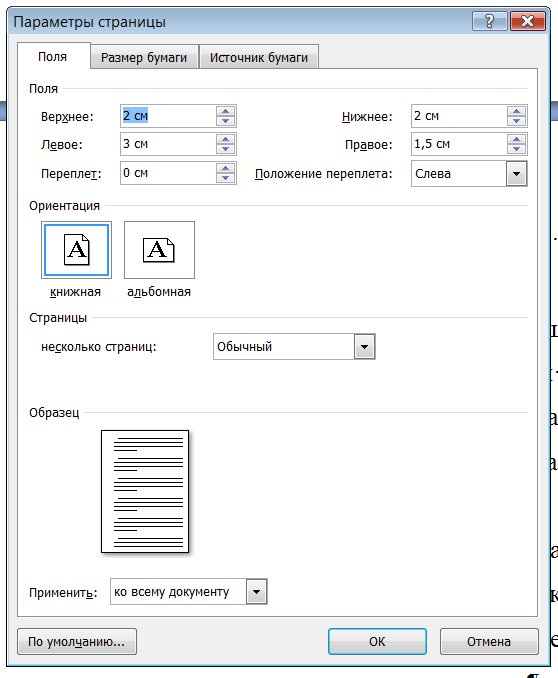
Task: Decrease the Нижнее margin value
Action: tap(516, 121)
